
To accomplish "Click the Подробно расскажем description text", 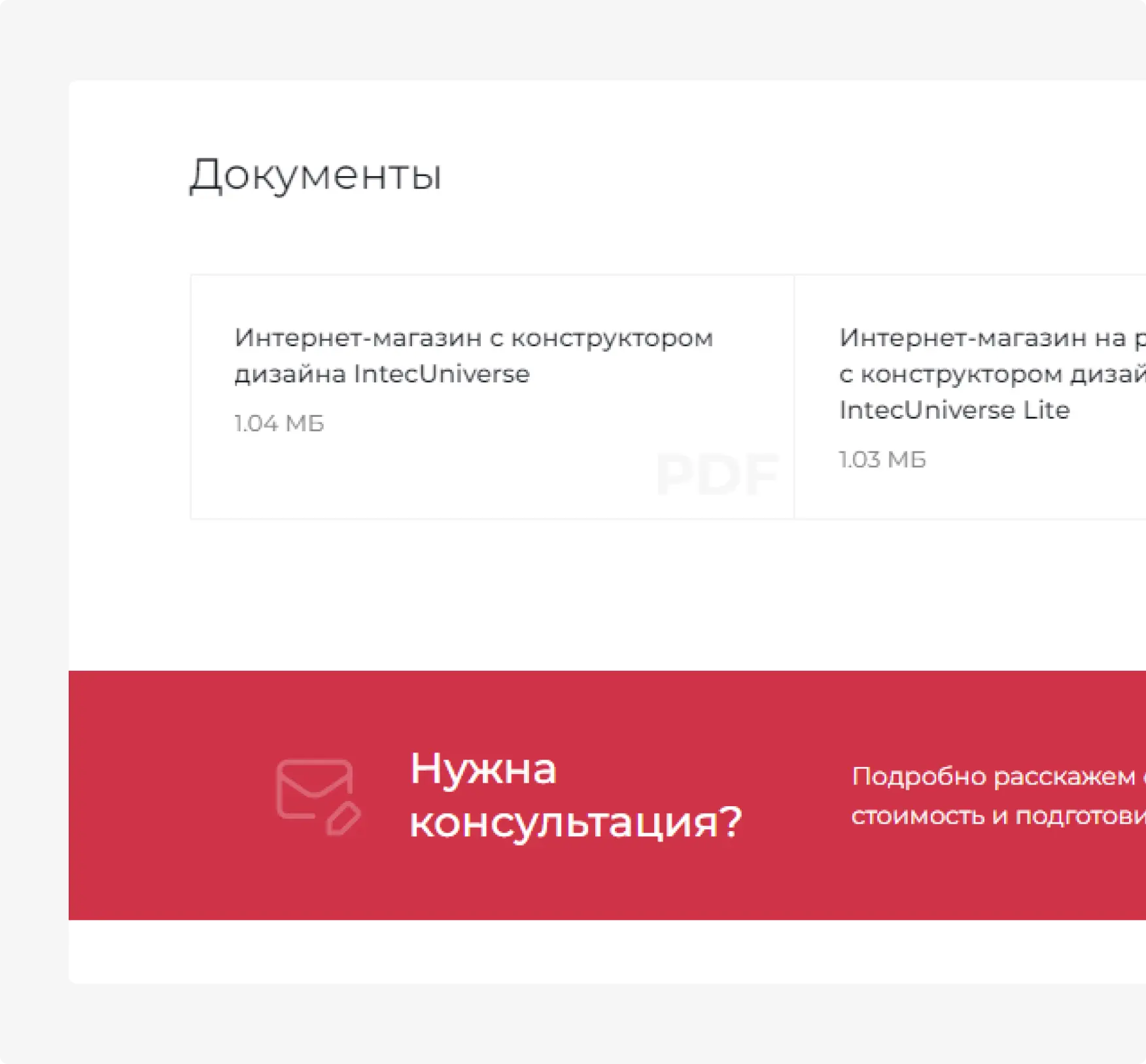I will point(994,795).
